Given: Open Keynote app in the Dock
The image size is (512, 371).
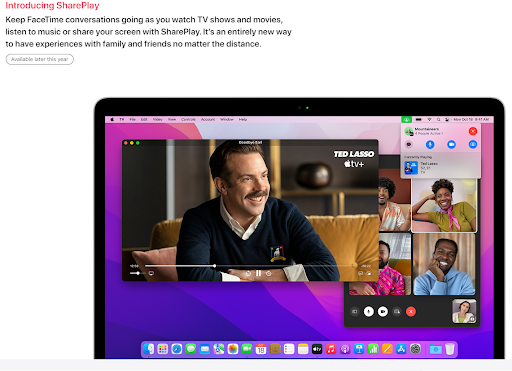Looking at the screenshot, I should [359, 349].
